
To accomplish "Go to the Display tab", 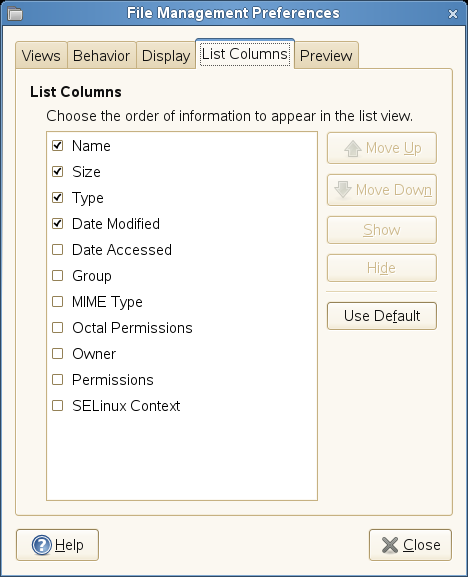I will (166, 55).
